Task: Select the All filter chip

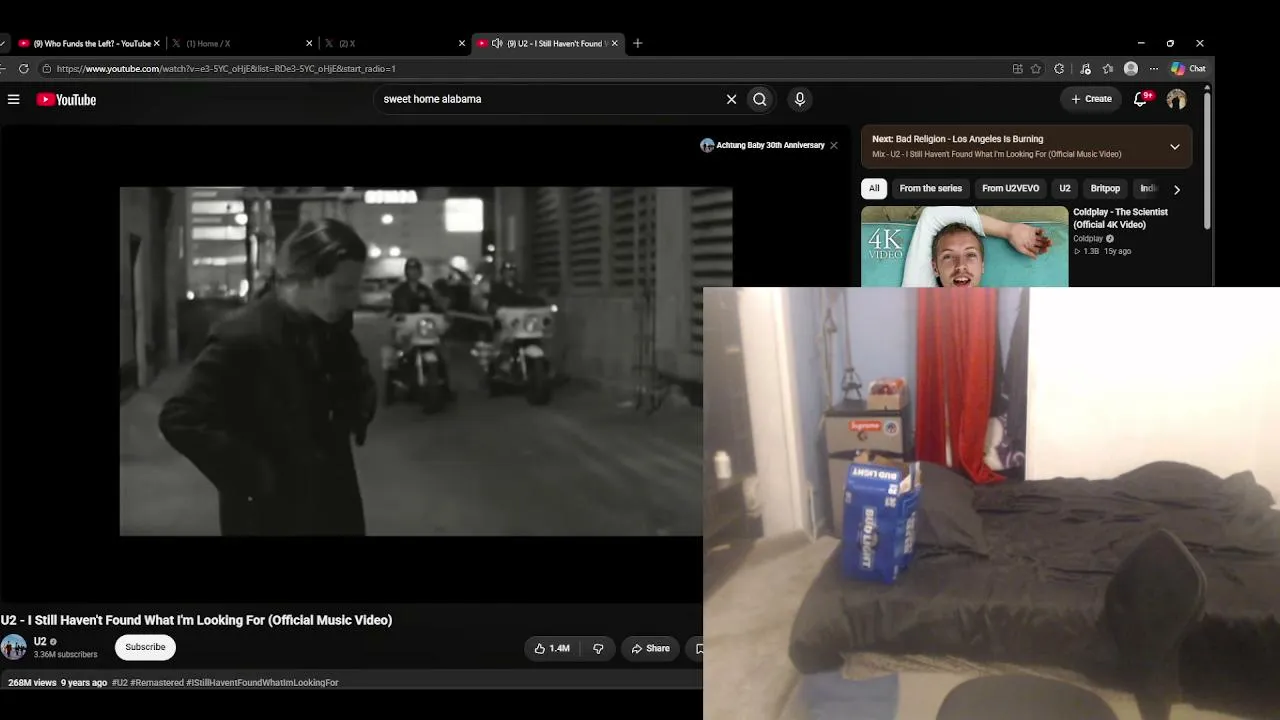Action: tap(874, 188)
